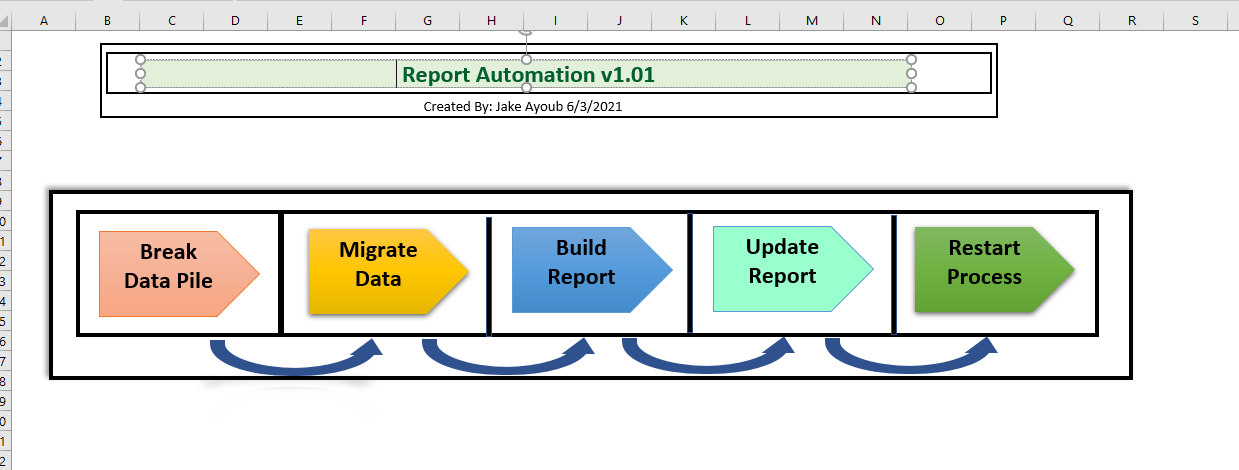Select column I header
Screen dimensions: 1239x470
(x=556, y=20)
